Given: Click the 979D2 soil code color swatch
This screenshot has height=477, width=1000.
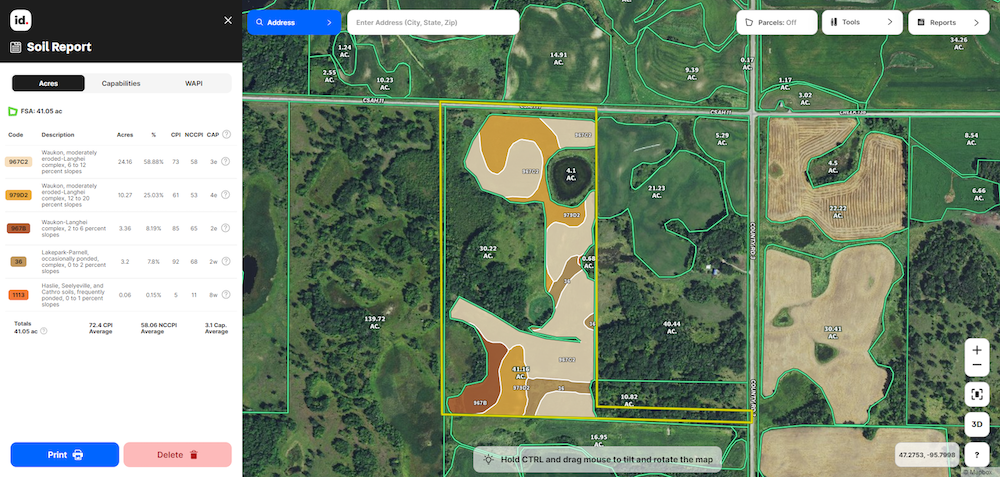Looking at the screenshot, I should [19, 195].
